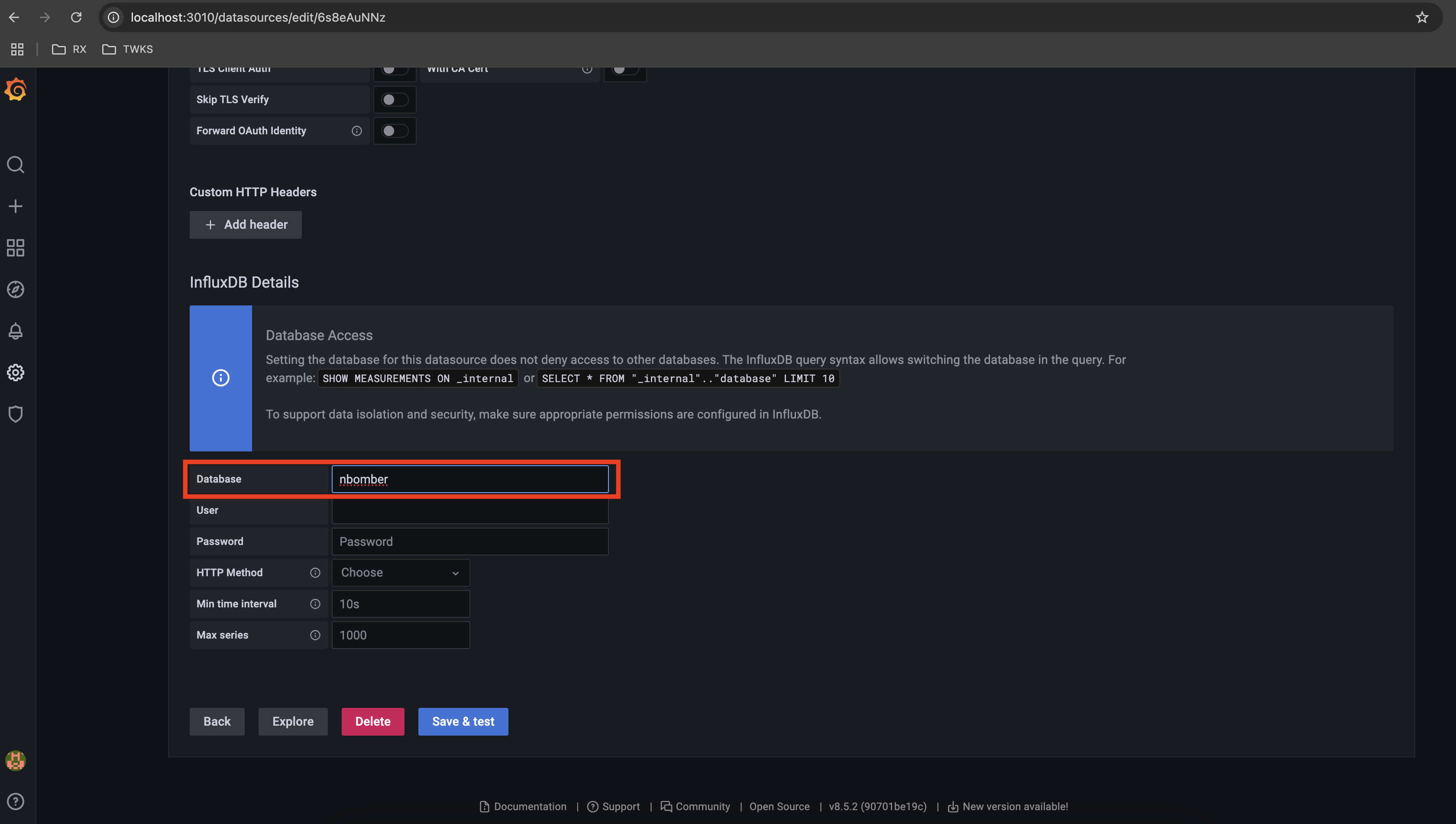Click the Add header button
The width and height of the screenshot is (1456, 824).
(245, 225)
